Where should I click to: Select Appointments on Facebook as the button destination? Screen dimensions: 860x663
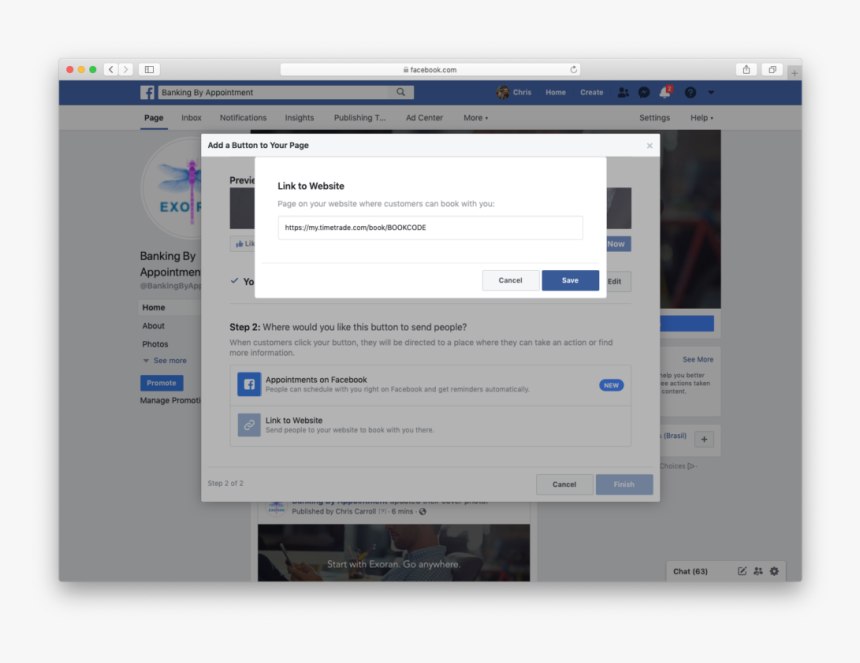pos(430,384)
